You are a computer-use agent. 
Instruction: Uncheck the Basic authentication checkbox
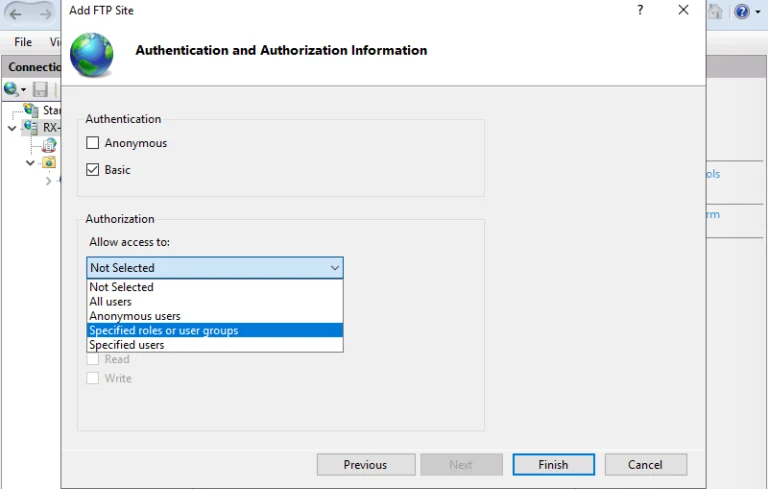[93, 170]
